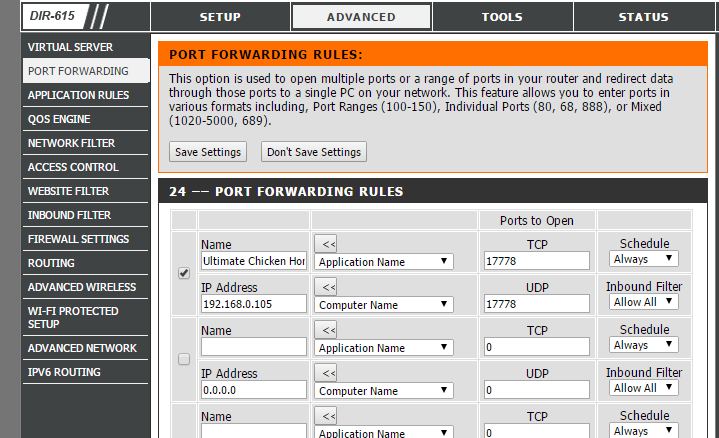Click second rule's Computer Name << button

tap(326, 373)
